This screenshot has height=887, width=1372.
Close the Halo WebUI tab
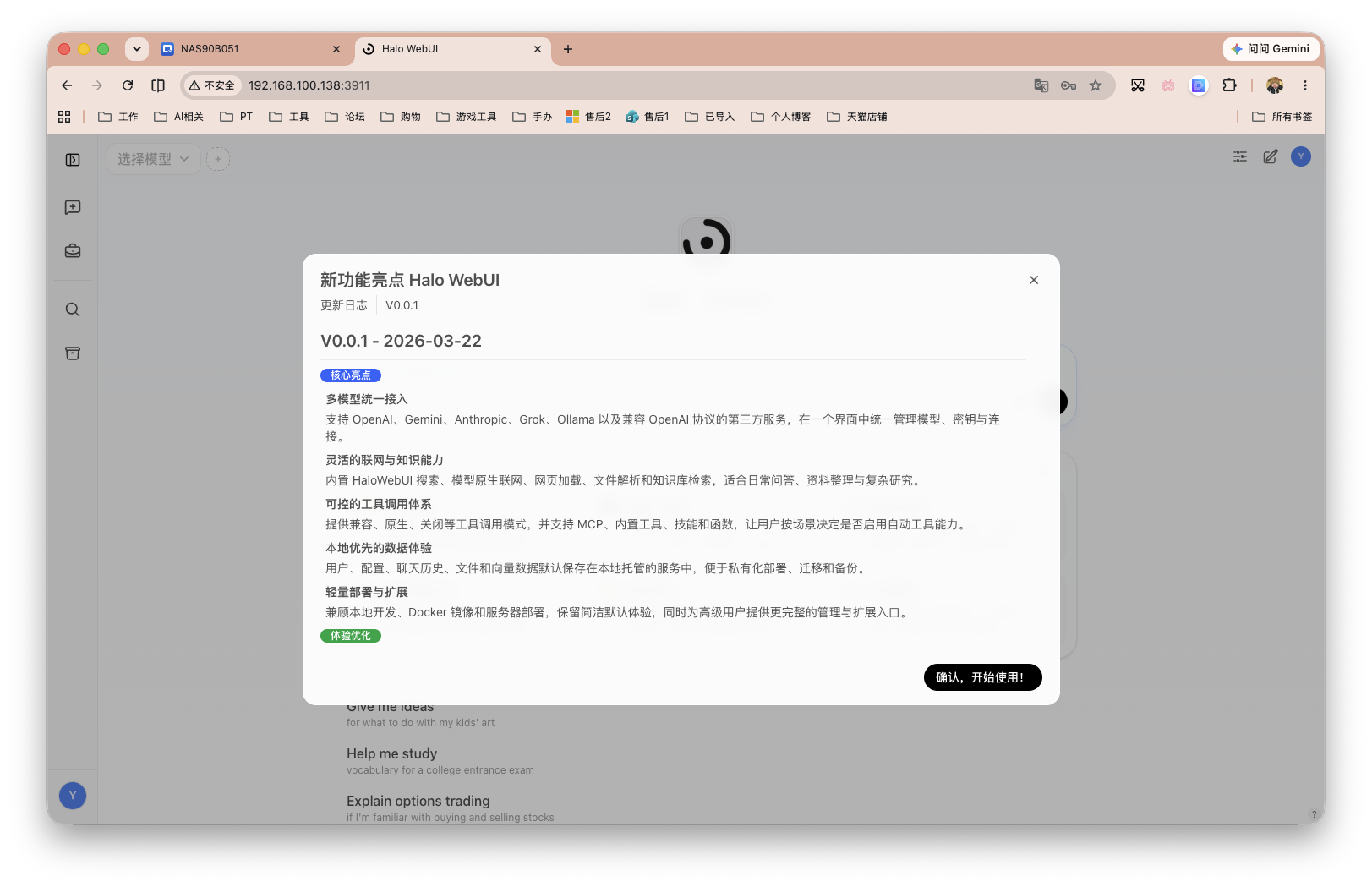pos(538,49)
